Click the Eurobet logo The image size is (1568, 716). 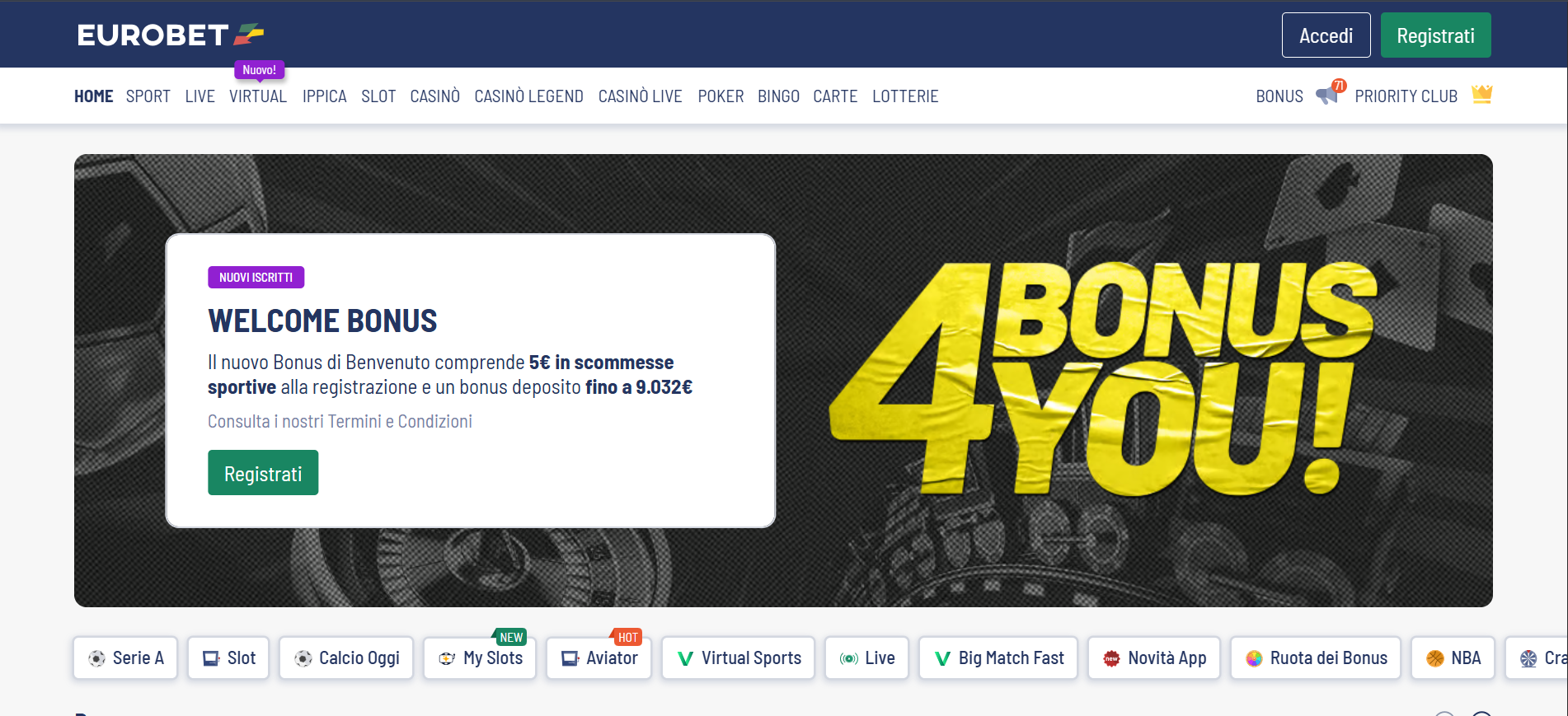coord(171,35)
